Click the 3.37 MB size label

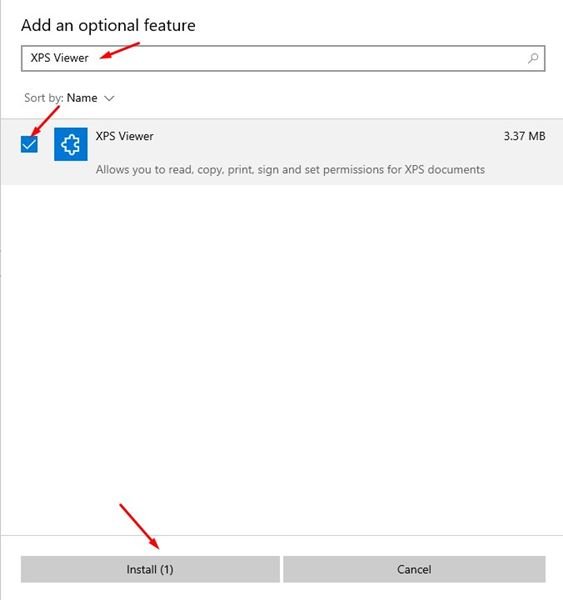[524, 136]
